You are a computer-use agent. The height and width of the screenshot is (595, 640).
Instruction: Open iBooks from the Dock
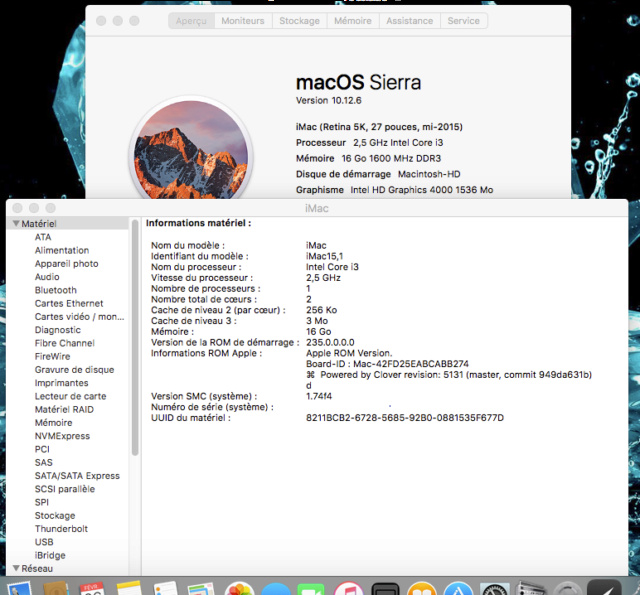[422, 589]
